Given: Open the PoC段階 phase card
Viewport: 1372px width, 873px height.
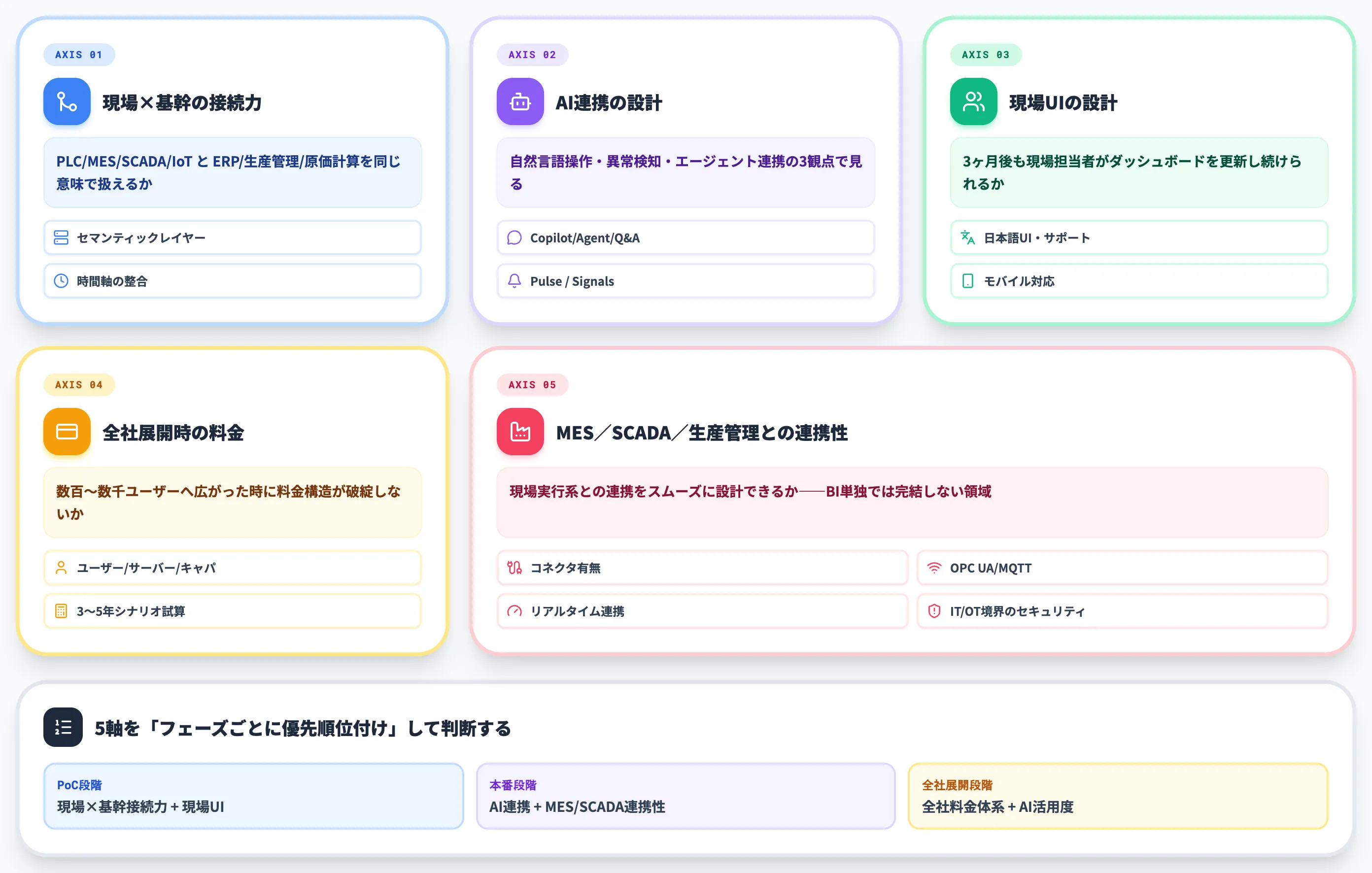Looking at the screenshot, I should [x=253, y=796].
